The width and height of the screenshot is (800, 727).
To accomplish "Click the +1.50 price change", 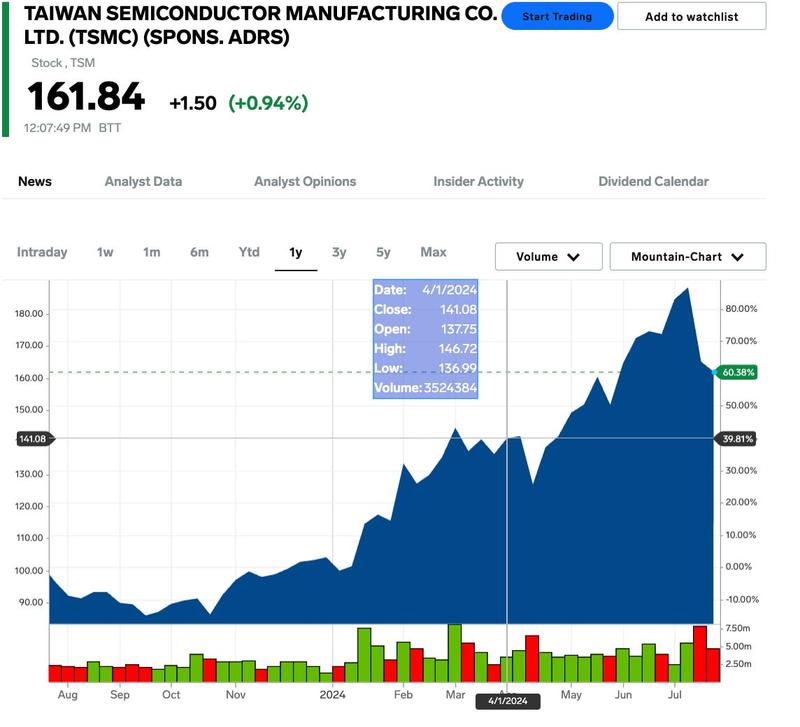I will pos(193,103).
